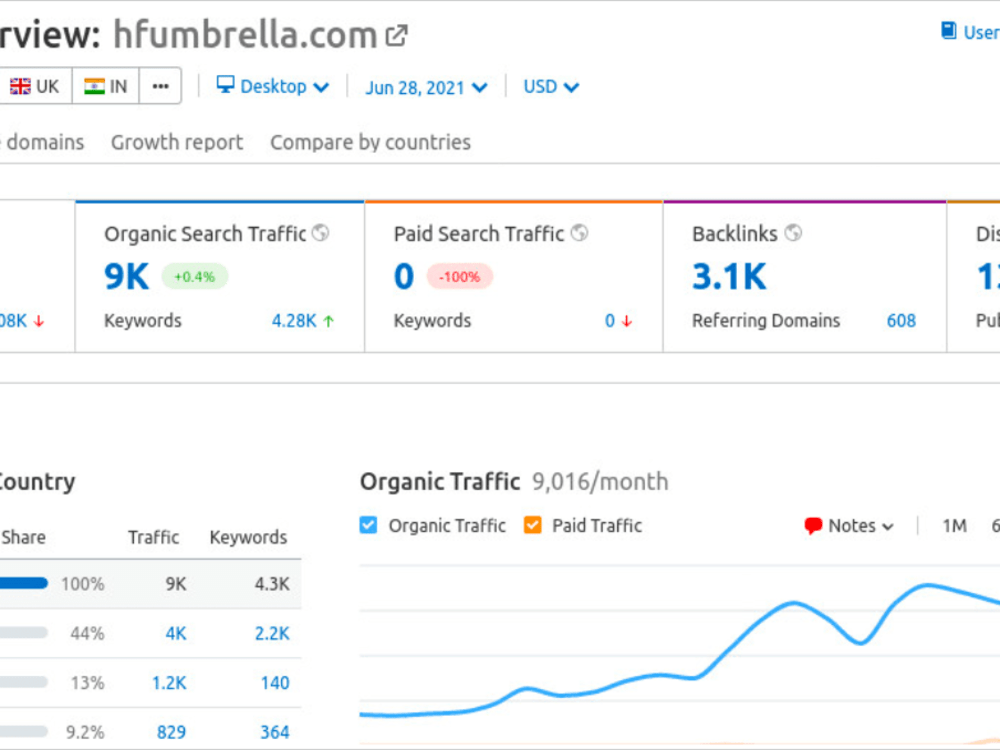Click the 2.2K keywords link in 44% row

point(272,633)
